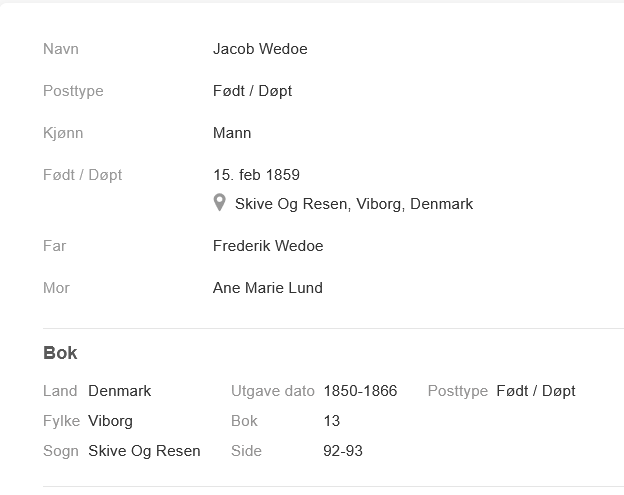Click the Far field label
Image resolution: width=624 pixels, height=495 pixels.
[55, 246]
